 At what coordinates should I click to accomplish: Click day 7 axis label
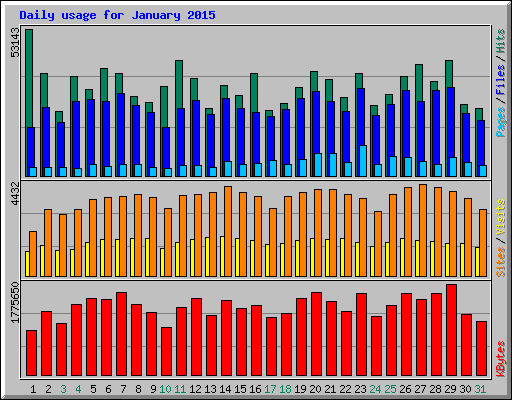coord(123,389)
